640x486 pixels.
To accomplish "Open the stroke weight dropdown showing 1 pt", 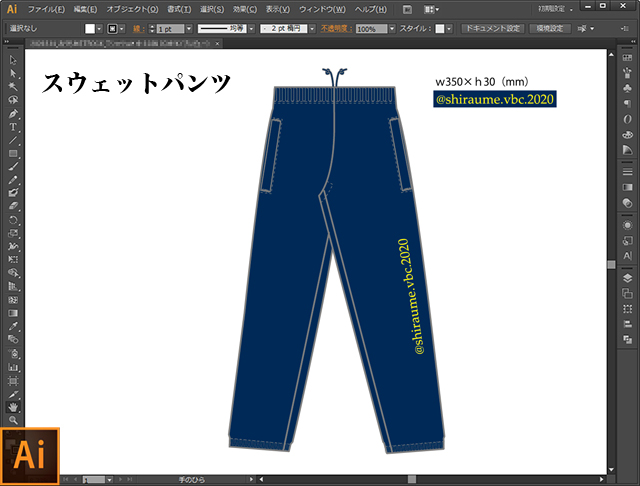I will pyautogui.click(x=171, y=29).
